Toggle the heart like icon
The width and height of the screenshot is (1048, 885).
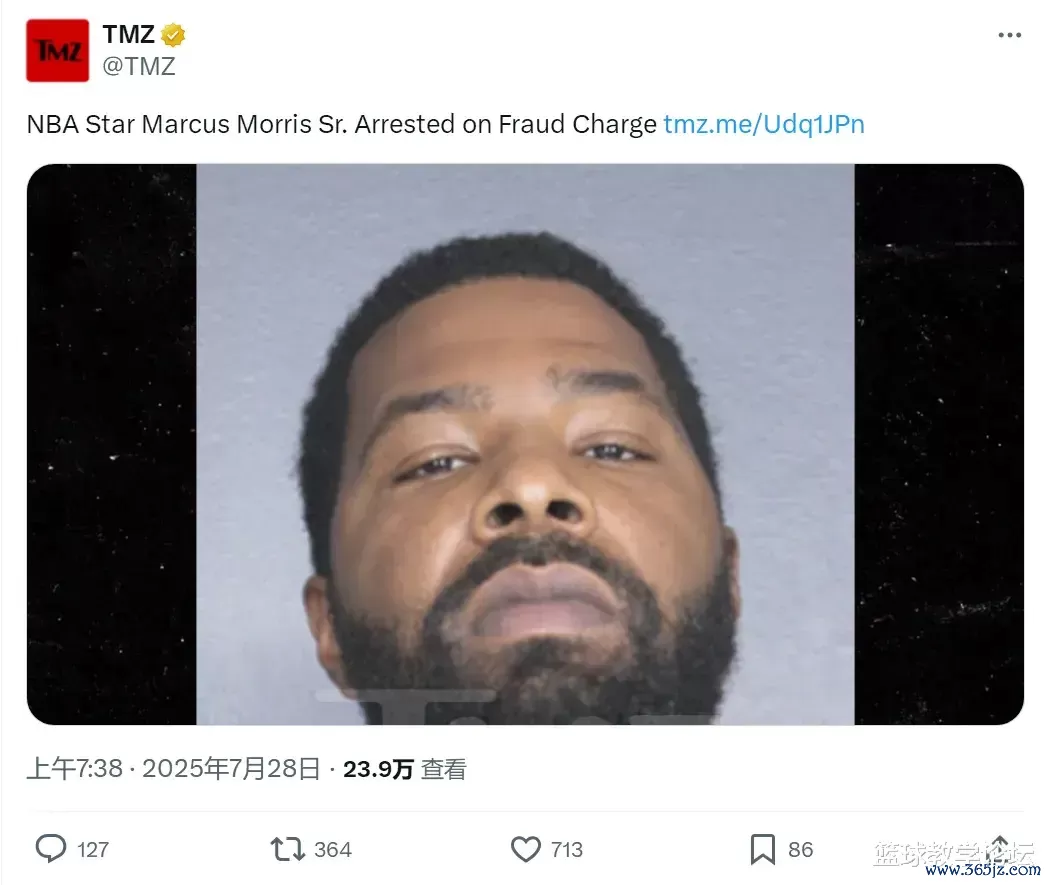click(525, 849)
